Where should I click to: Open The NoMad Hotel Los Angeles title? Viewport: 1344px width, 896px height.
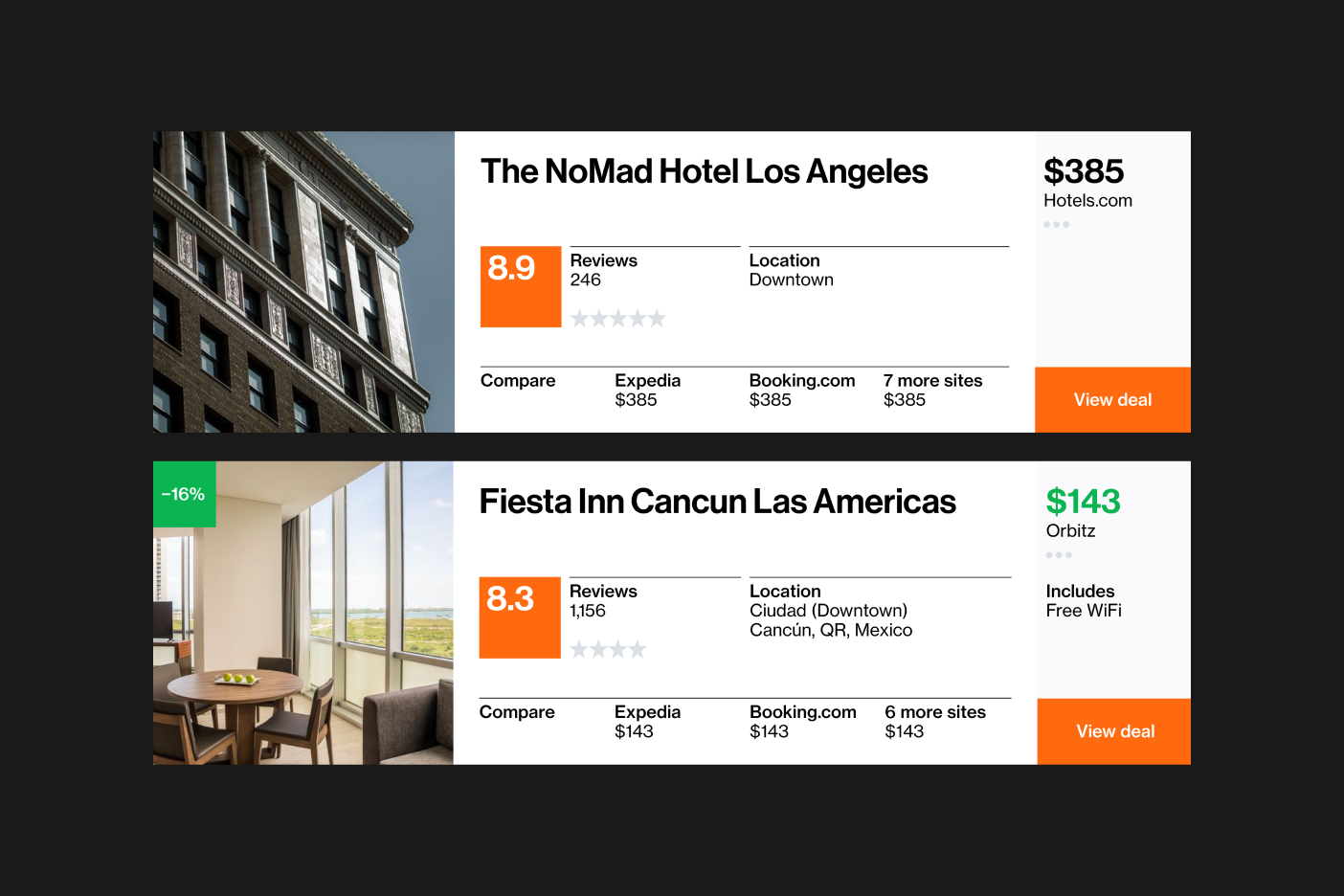(x=704, y=172)
